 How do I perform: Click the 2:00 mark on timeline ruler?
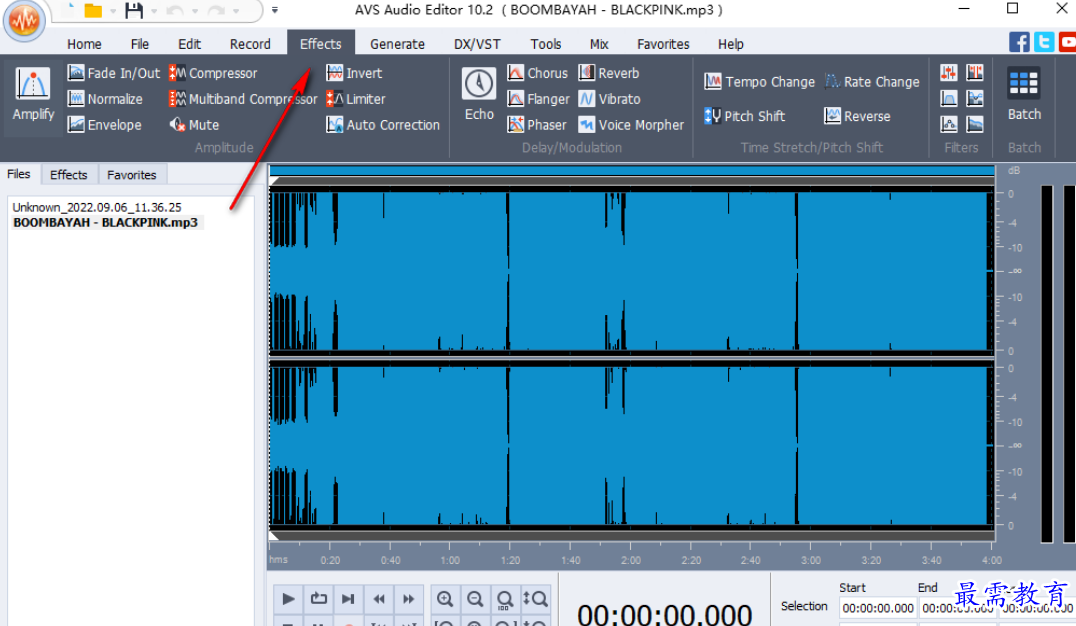[631, 560]
